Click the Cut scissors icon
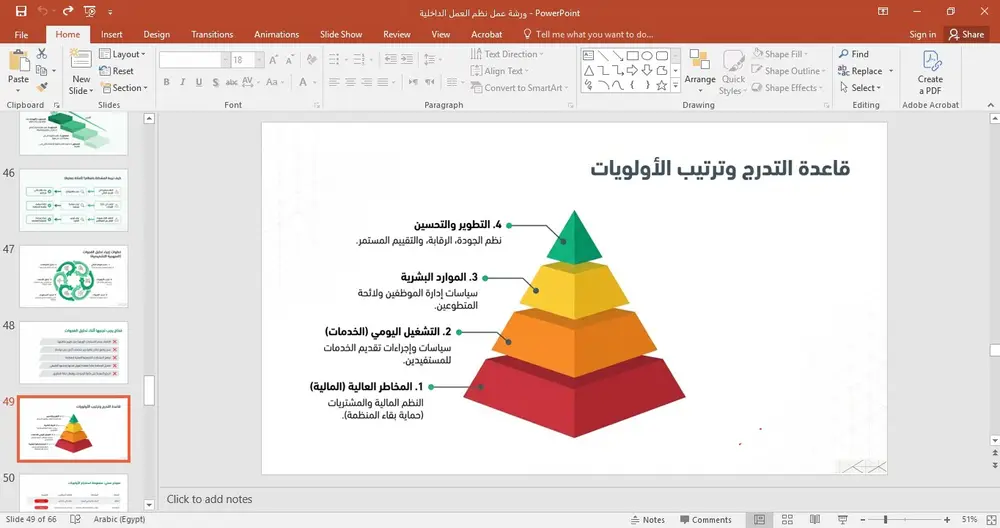The height and width of the screenshot is (528, 1000). coord(42,54)
